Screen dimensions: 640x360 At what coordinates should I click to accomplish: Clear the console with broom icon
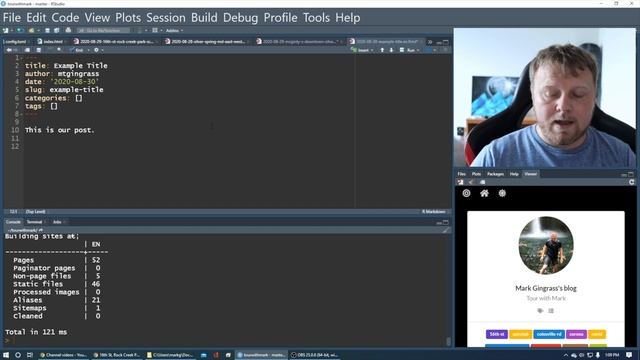tap(446, 230)
